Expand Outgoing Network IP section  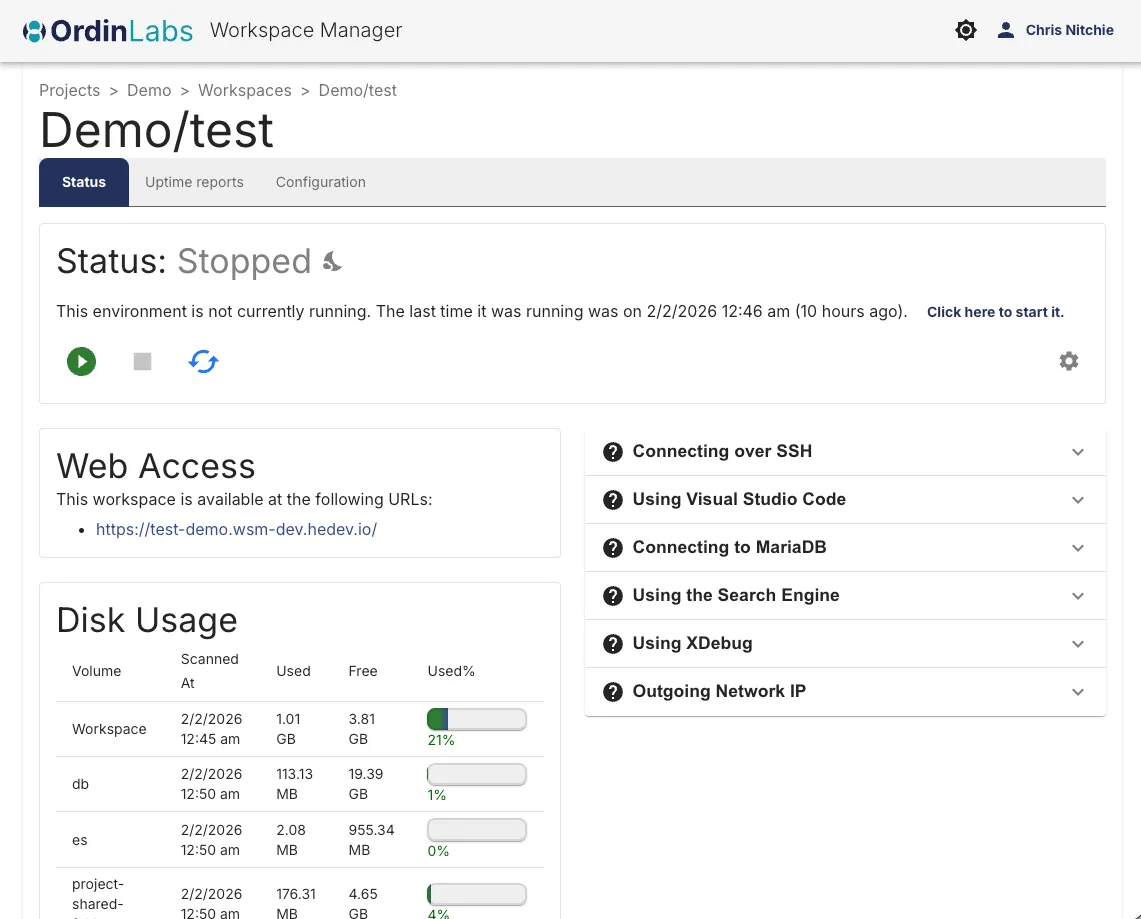coord(1077,692)
